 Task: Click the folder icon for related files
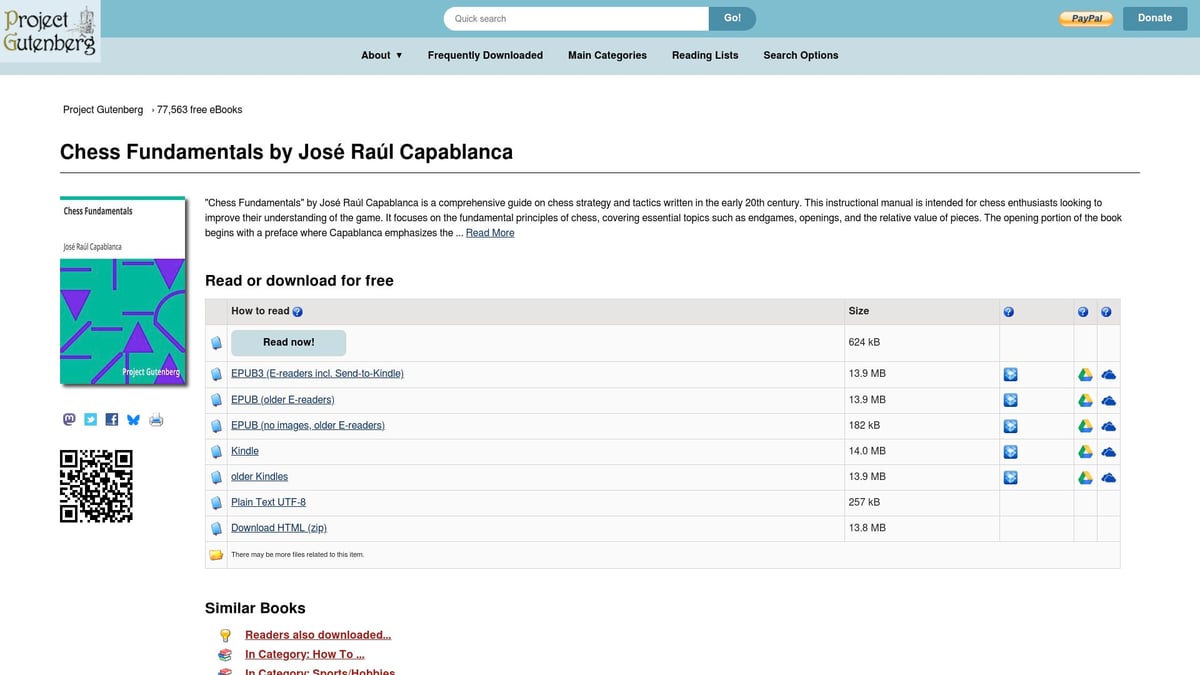216,554
